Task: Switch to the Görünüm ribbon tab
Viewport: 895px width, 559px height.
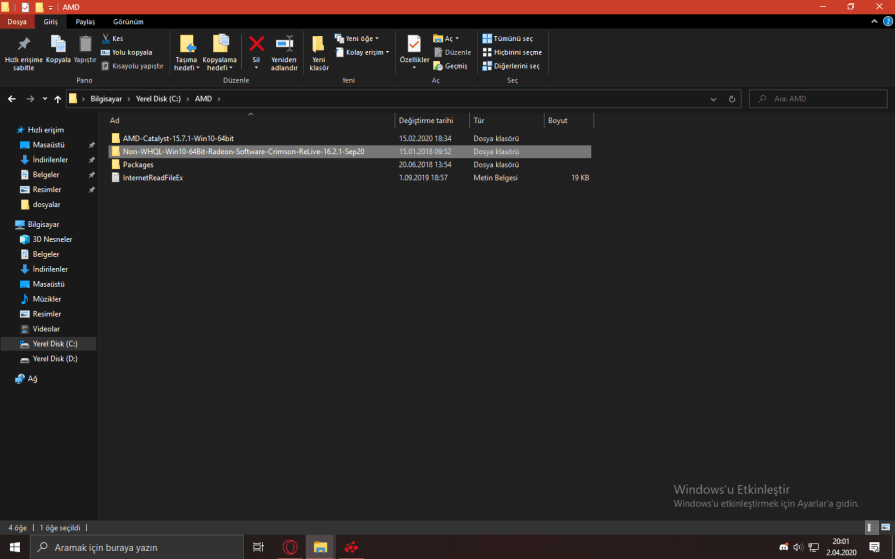Action: [x=128, y=22]
